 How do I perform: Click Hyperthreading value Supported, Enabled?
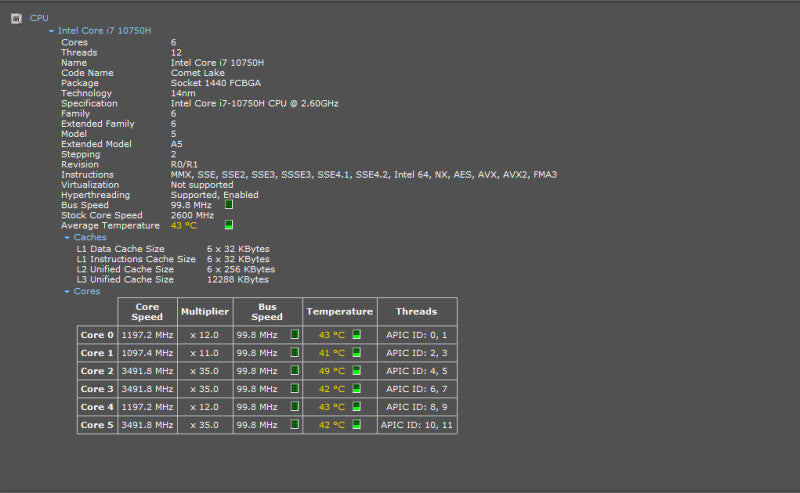(214, 195)
